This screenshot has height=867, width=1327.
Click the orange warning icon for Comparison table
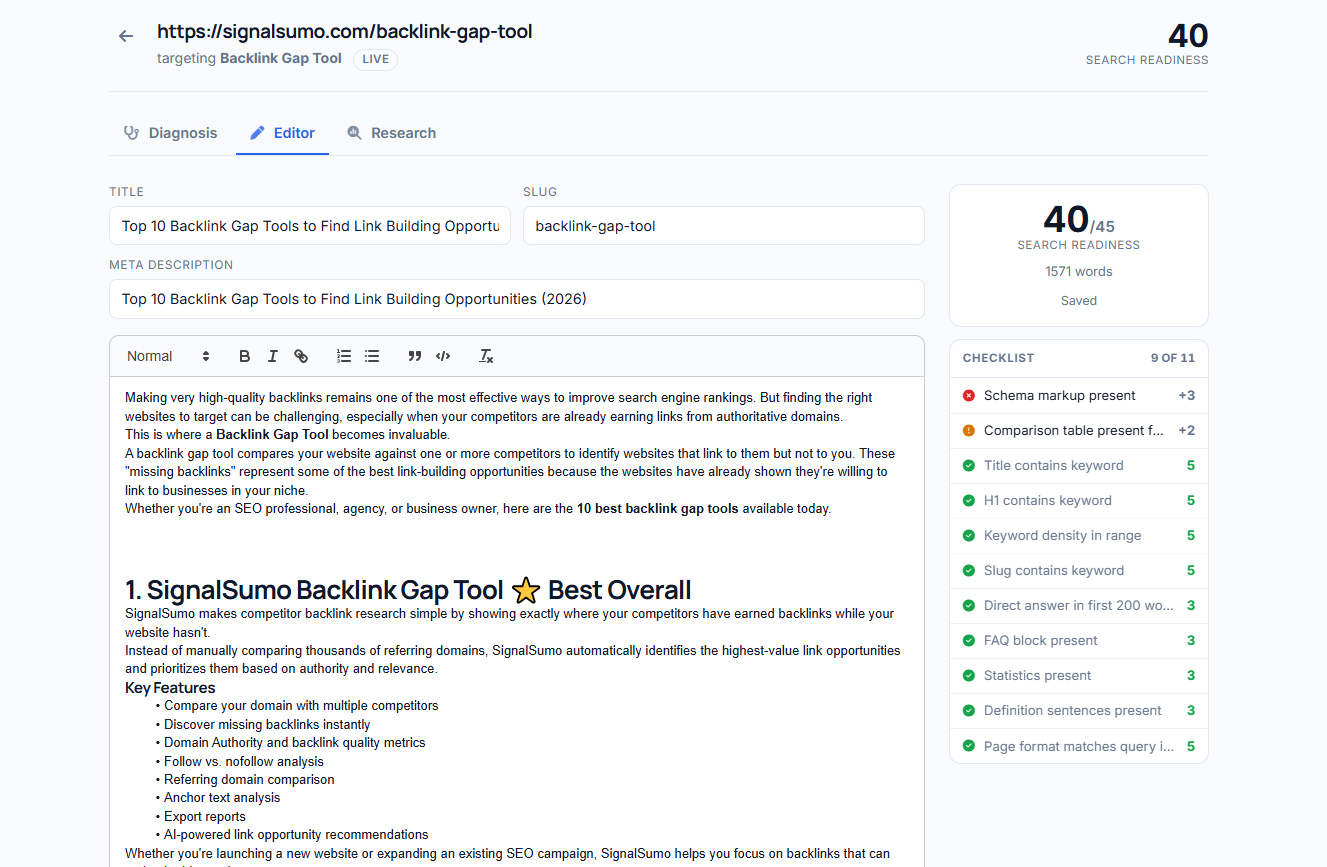(x=968, y=431)
